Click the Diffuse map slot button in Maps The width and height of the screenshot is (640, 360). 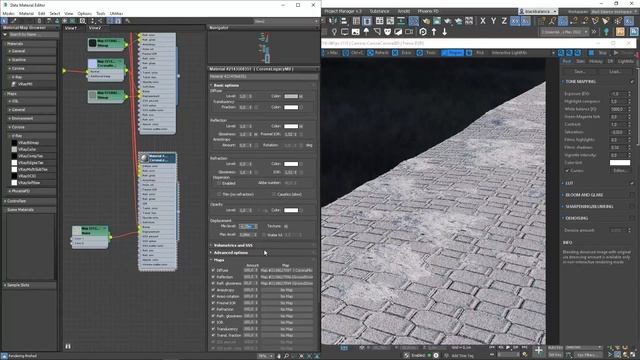coord(287,270)
